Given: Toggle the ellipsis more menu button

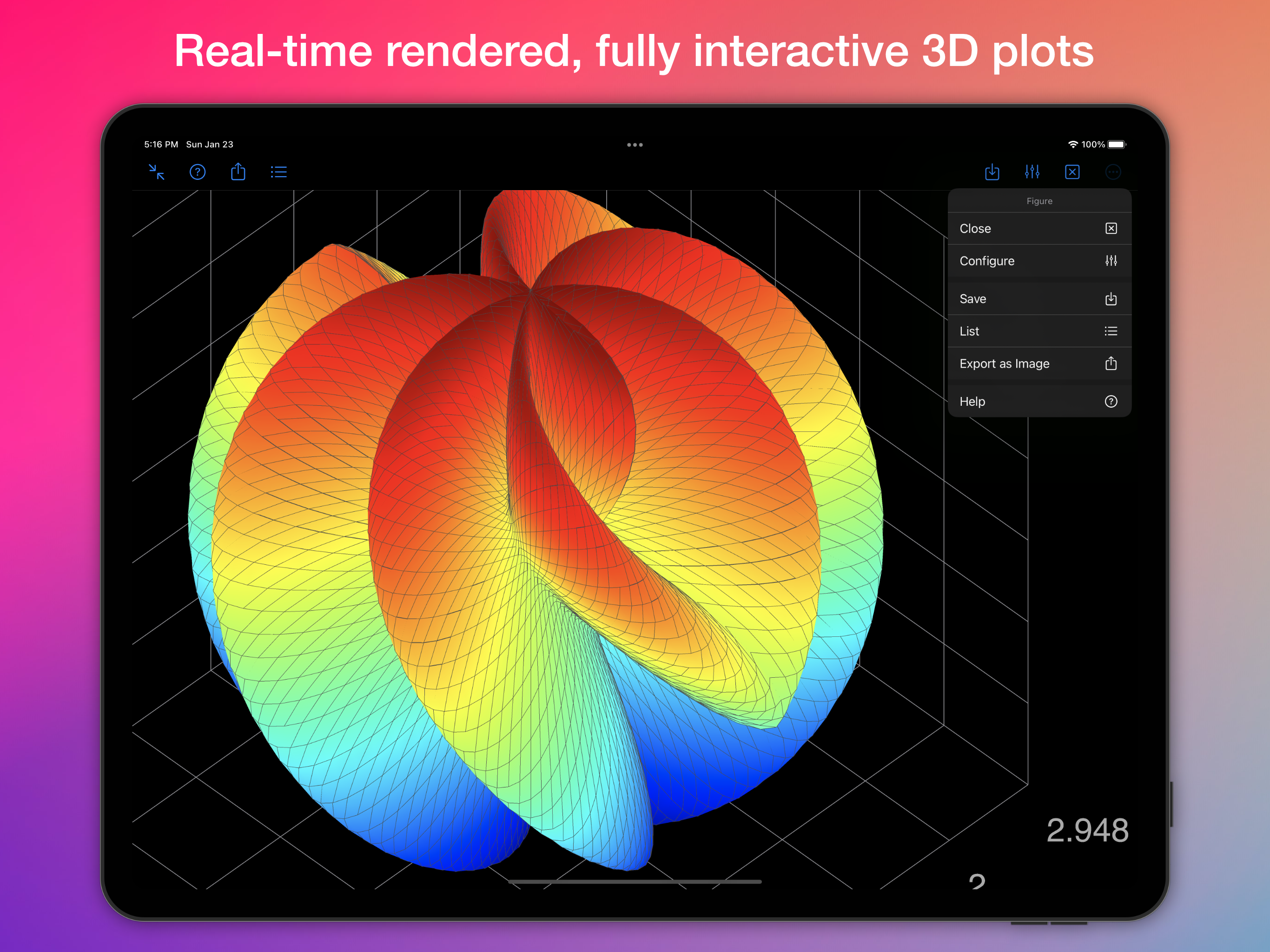Looking at the screenshot, I should [1113, 172].
